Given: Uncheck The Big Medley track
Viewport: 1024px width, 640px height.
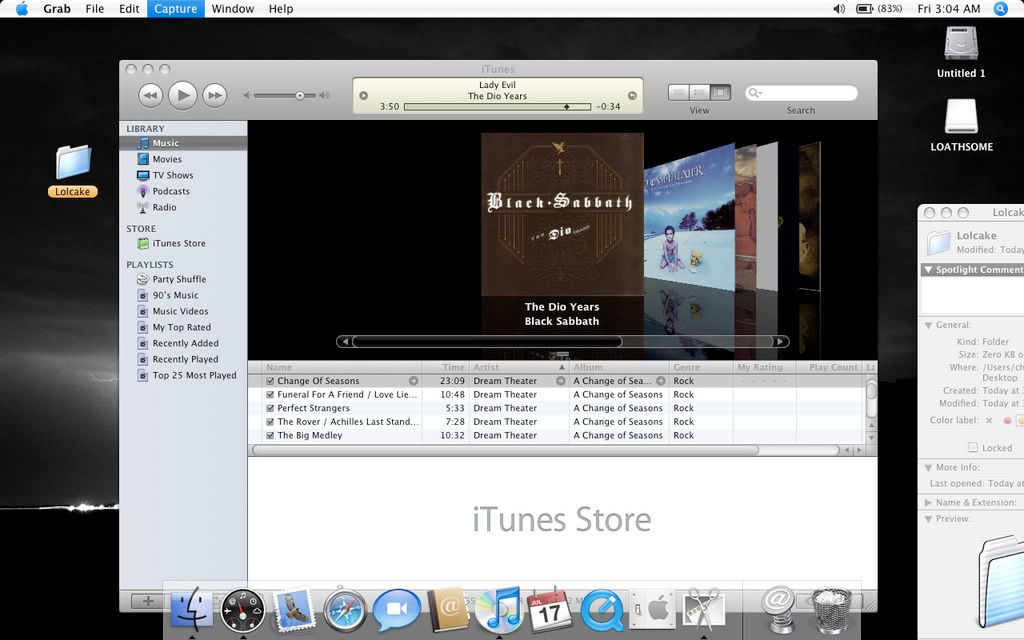Looking at the screenshot, I should 270,436.
